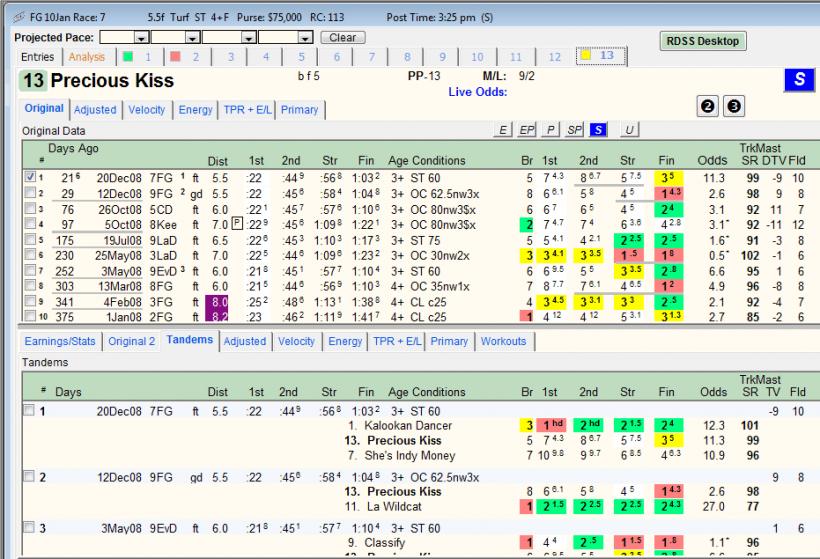Screen dimensions: 820x559
Task: Toggle the highlighted S run style filter
Action: pyautogui.click(x=598, y=130)
